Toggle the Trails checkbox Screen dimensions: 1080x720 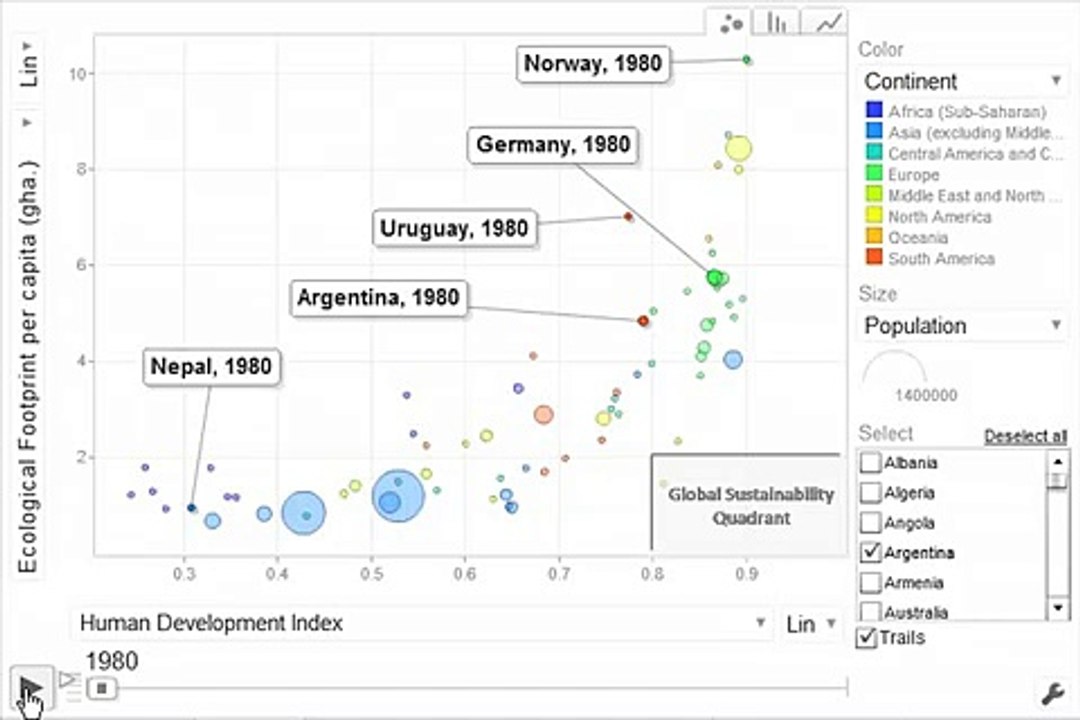866,637
